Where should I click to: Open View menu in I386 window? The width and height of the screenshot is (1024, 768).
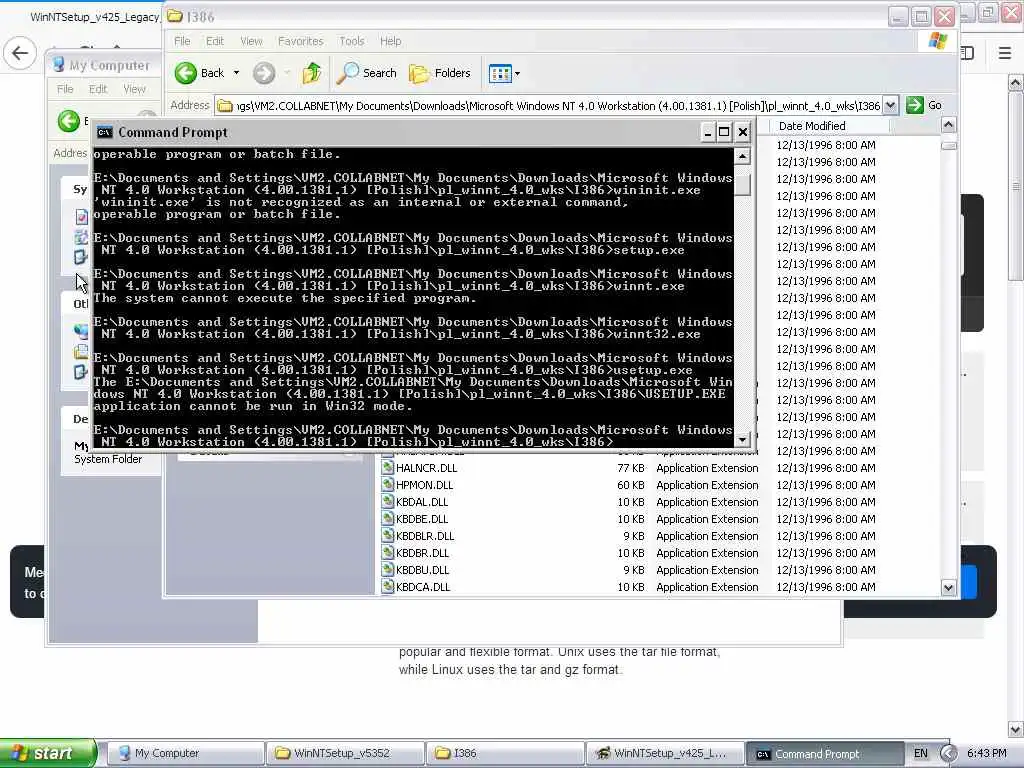(251, 41)
